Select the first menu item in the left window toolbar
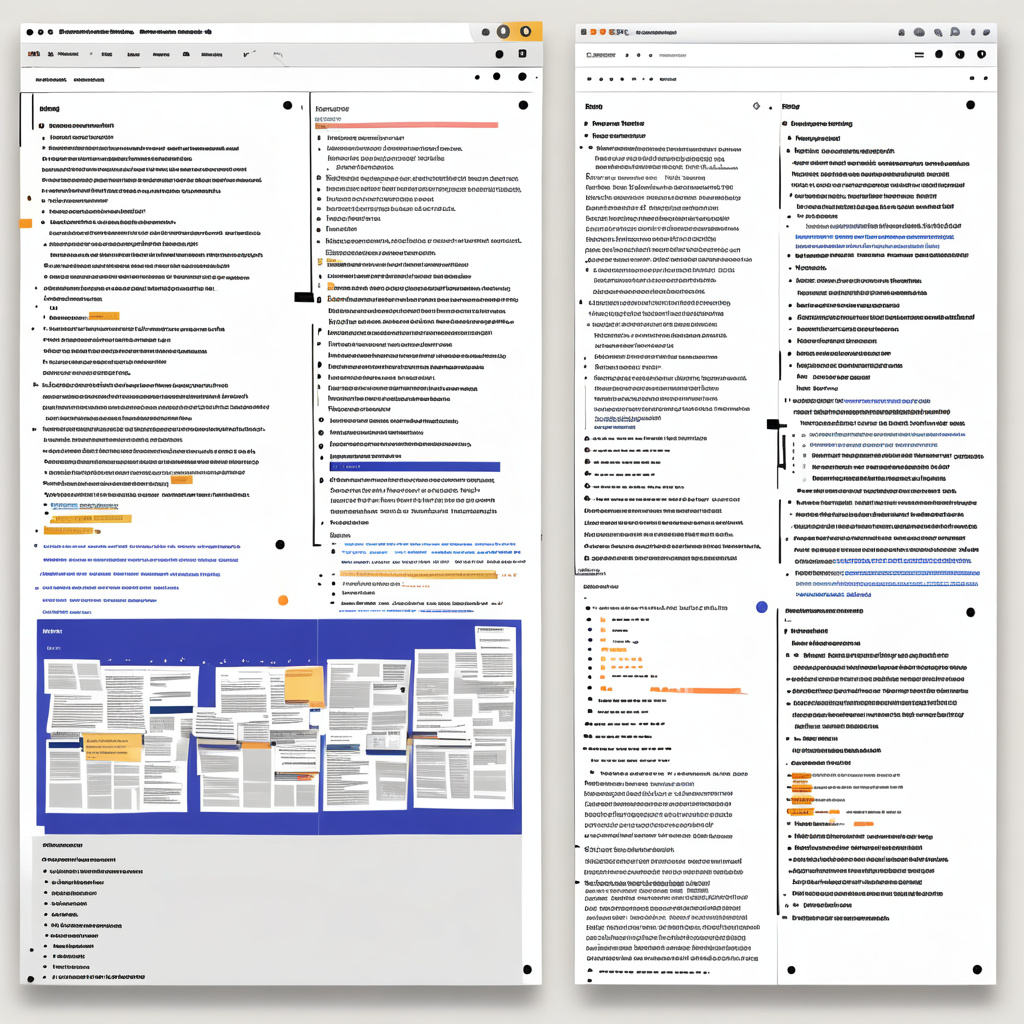Screen dimensions: 1024x1024 (36, 54)
